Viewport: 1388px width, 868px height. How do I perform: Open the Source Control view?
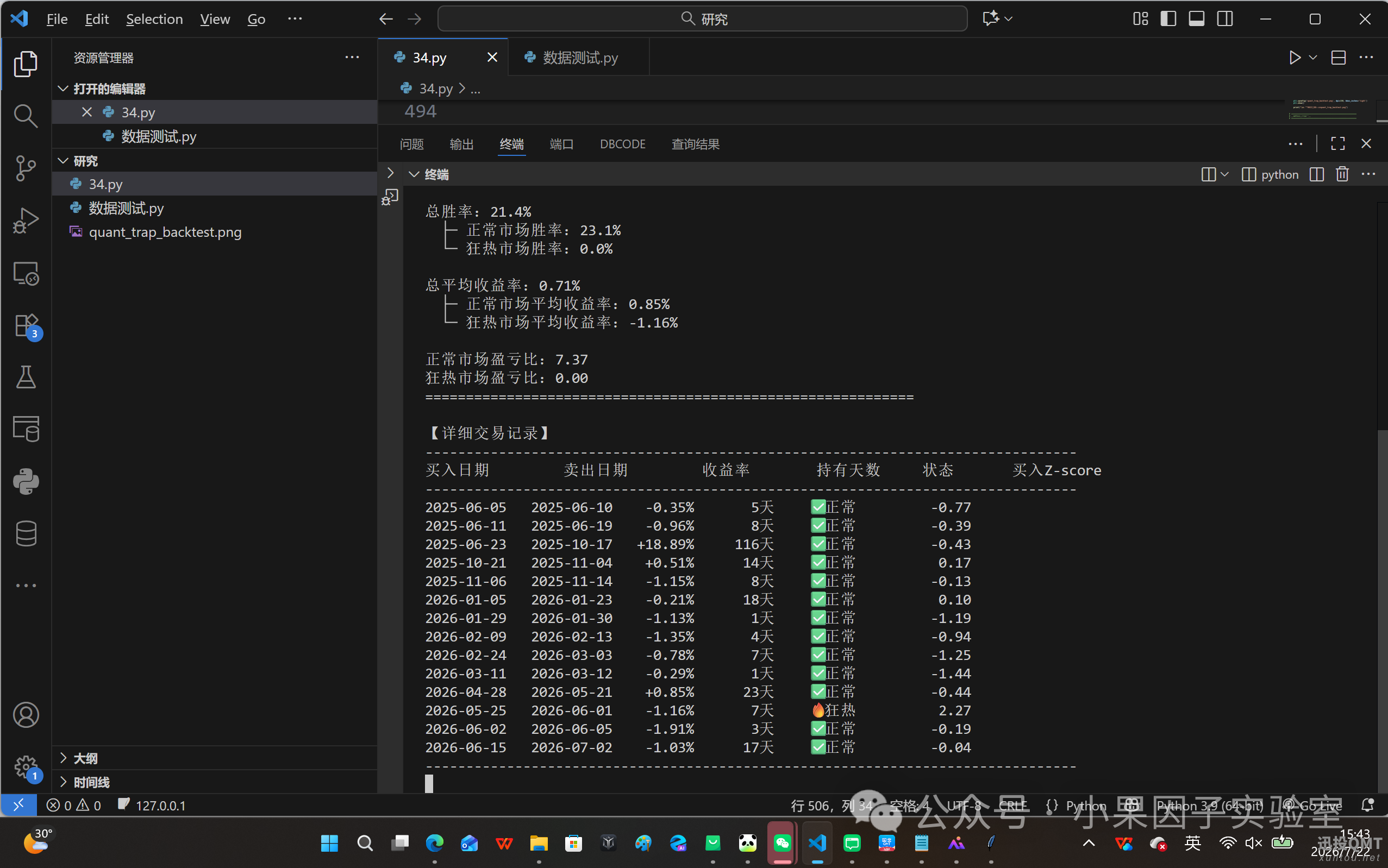point(26,168)
